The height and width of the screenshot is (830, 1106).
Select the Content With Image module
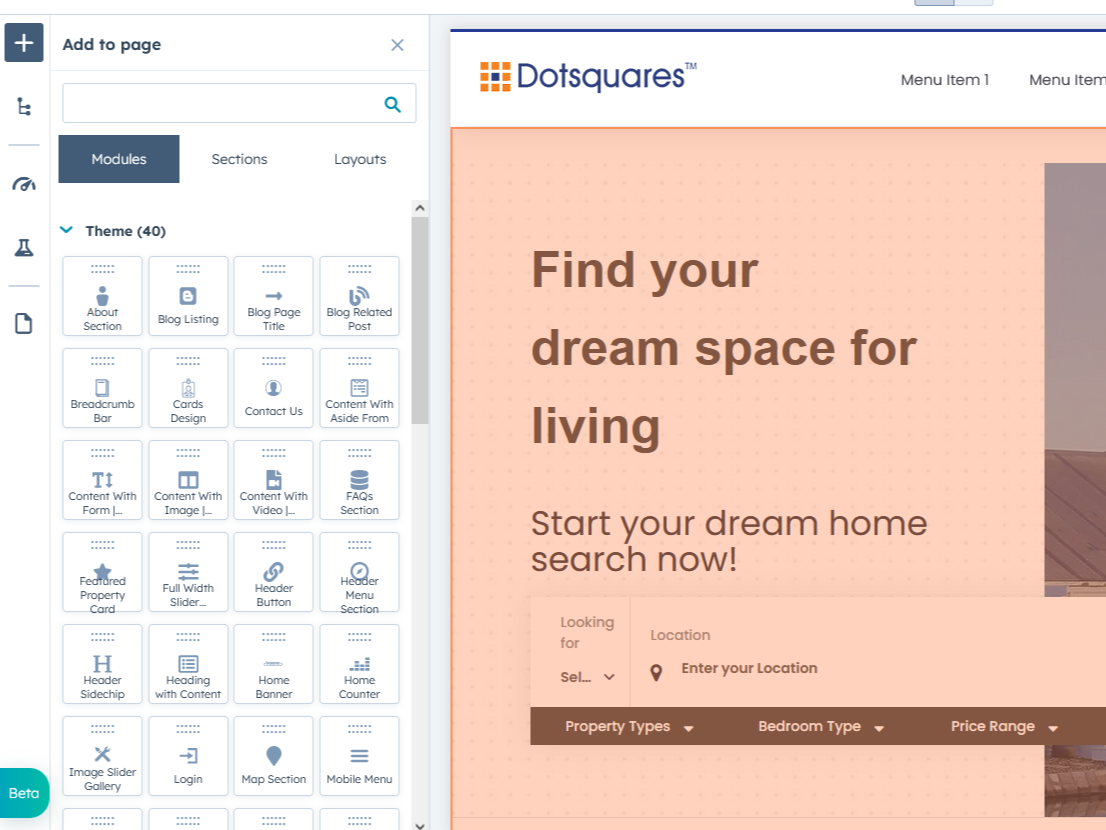coord(188,480)
